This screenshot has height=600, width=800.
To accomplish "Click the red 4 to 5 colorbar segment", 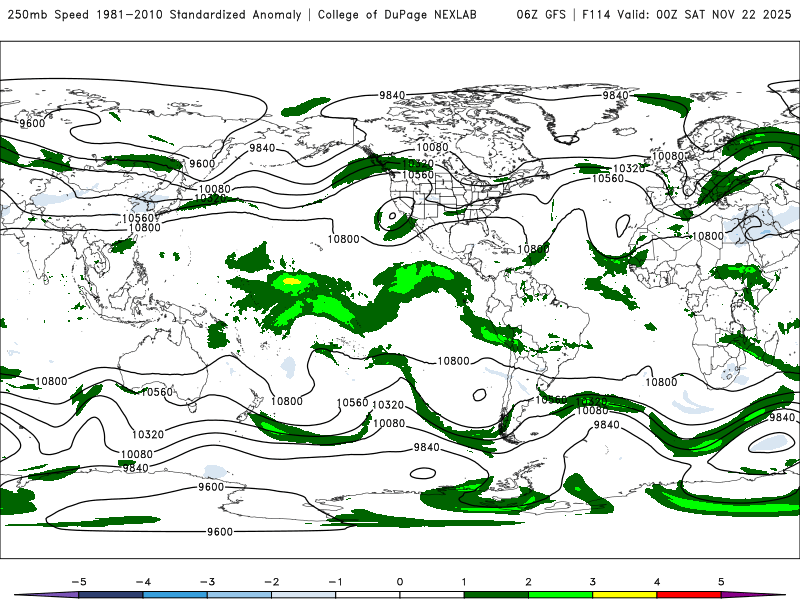I will tap(689, 595).
